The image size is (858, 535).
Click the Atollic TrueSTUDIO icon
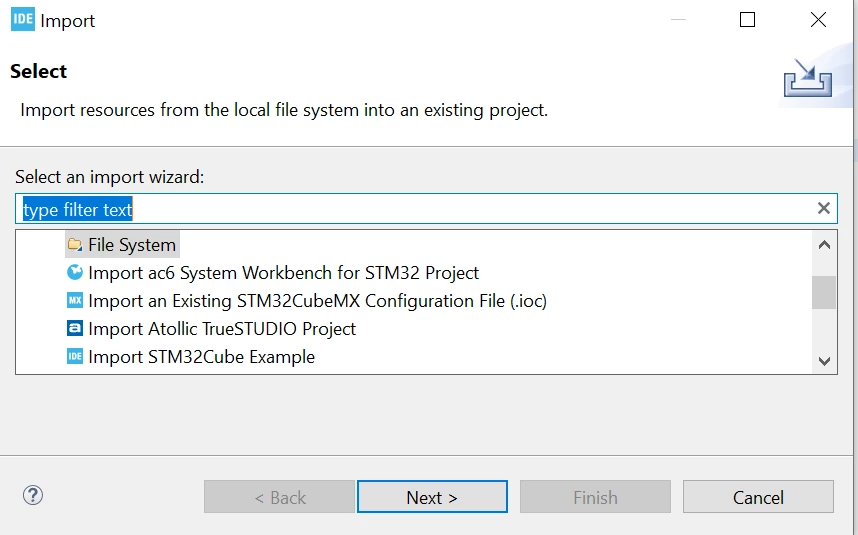tap(75, 328)
